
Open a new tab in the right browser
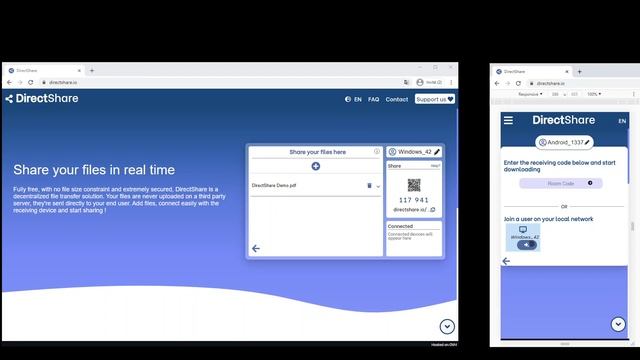(579, 72)
